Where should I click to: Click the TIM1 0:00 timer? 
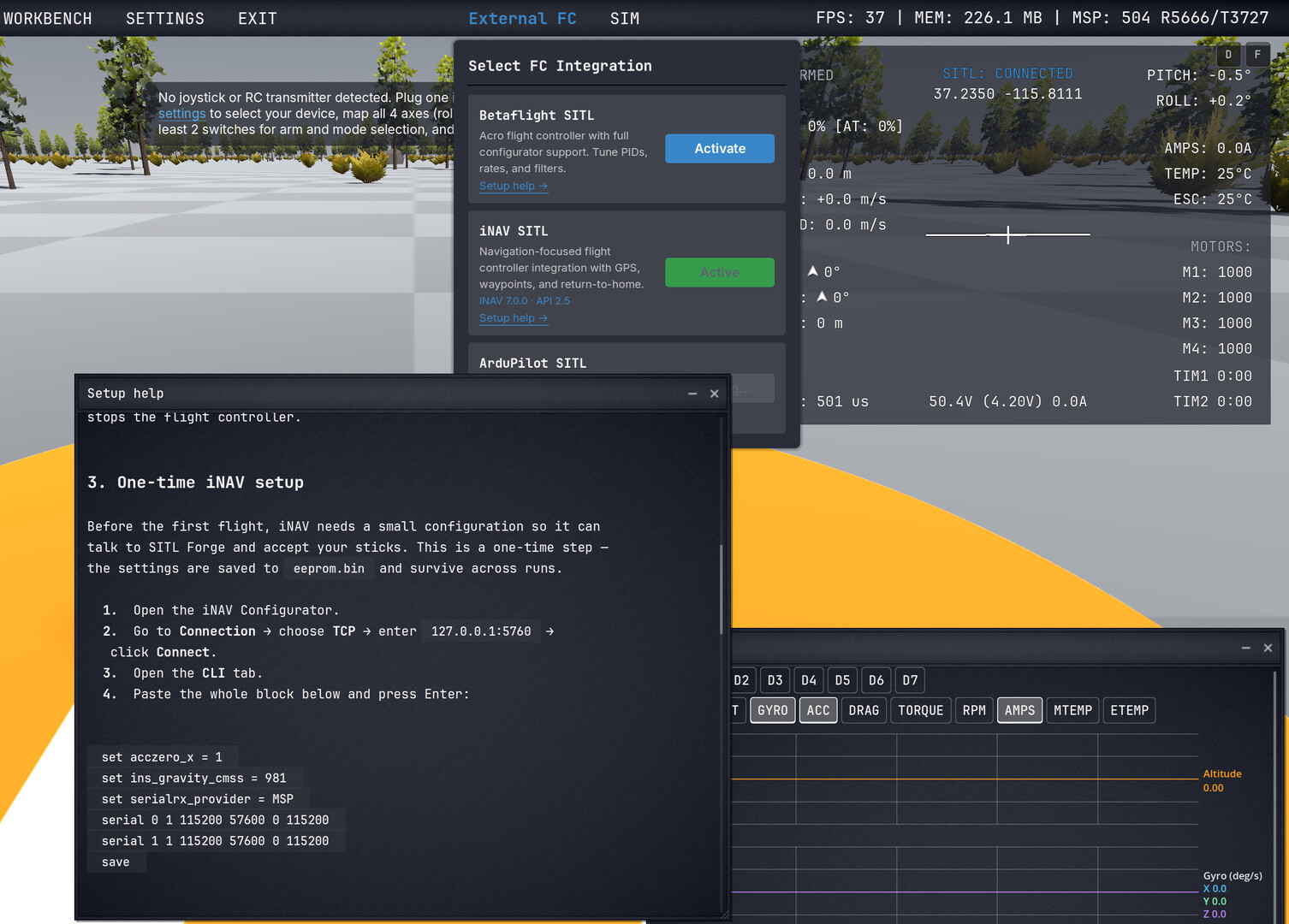[x=1213, y=376]
